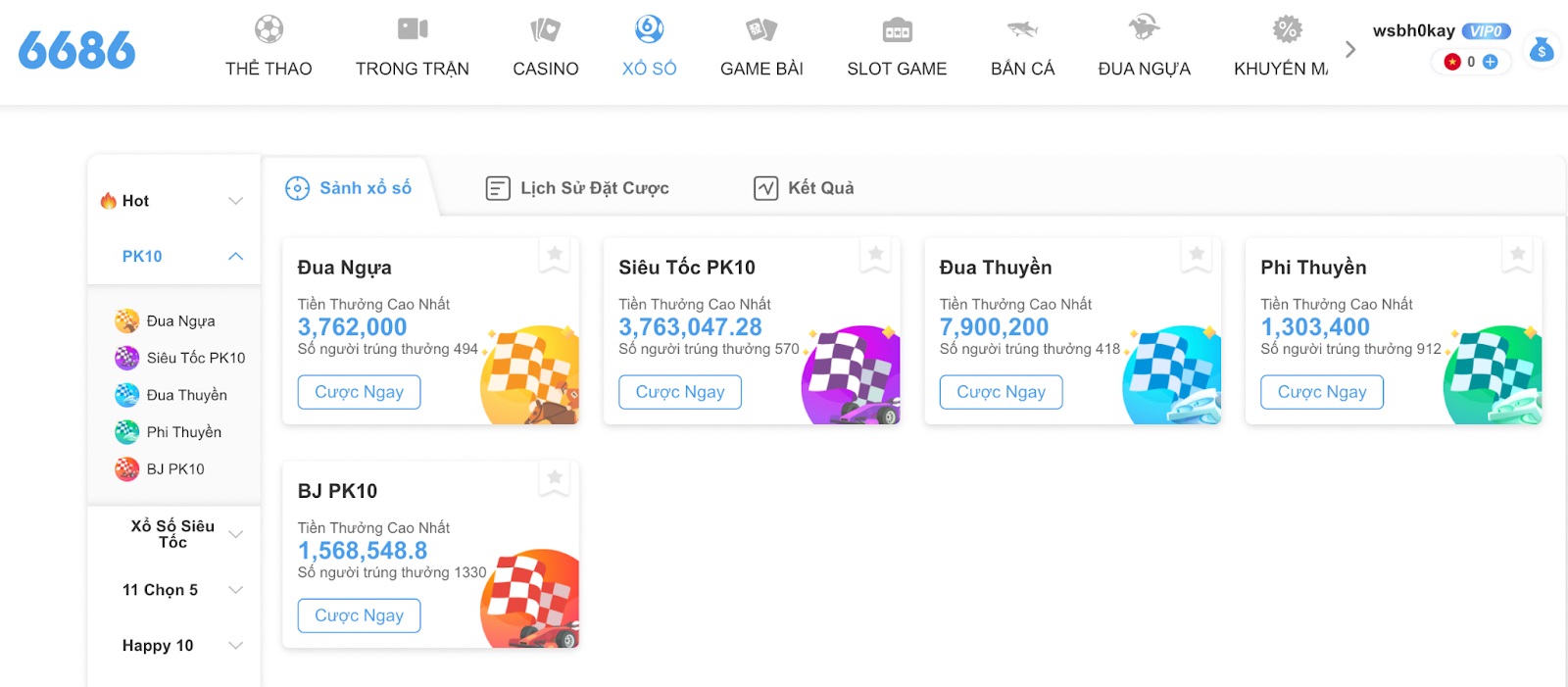Image resolution: width=1568 pixels, height=687 pixels.
Task: Toggle the favorite star on Siêu Tốc PK10
Action: (x=875, y=255)
